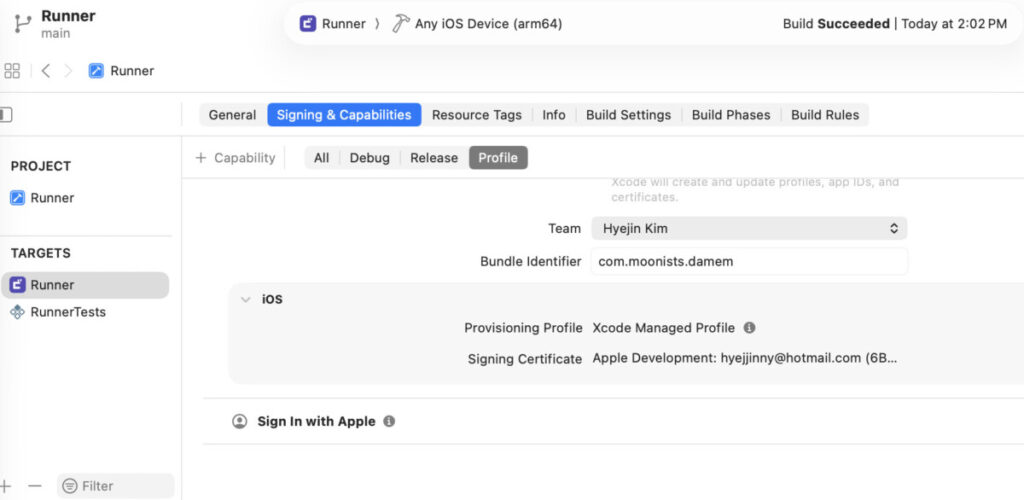Show Sign In with Apple info icon
Image resolution: width=1024 pixels, height=500 pixels.
[x=389, y=421]
